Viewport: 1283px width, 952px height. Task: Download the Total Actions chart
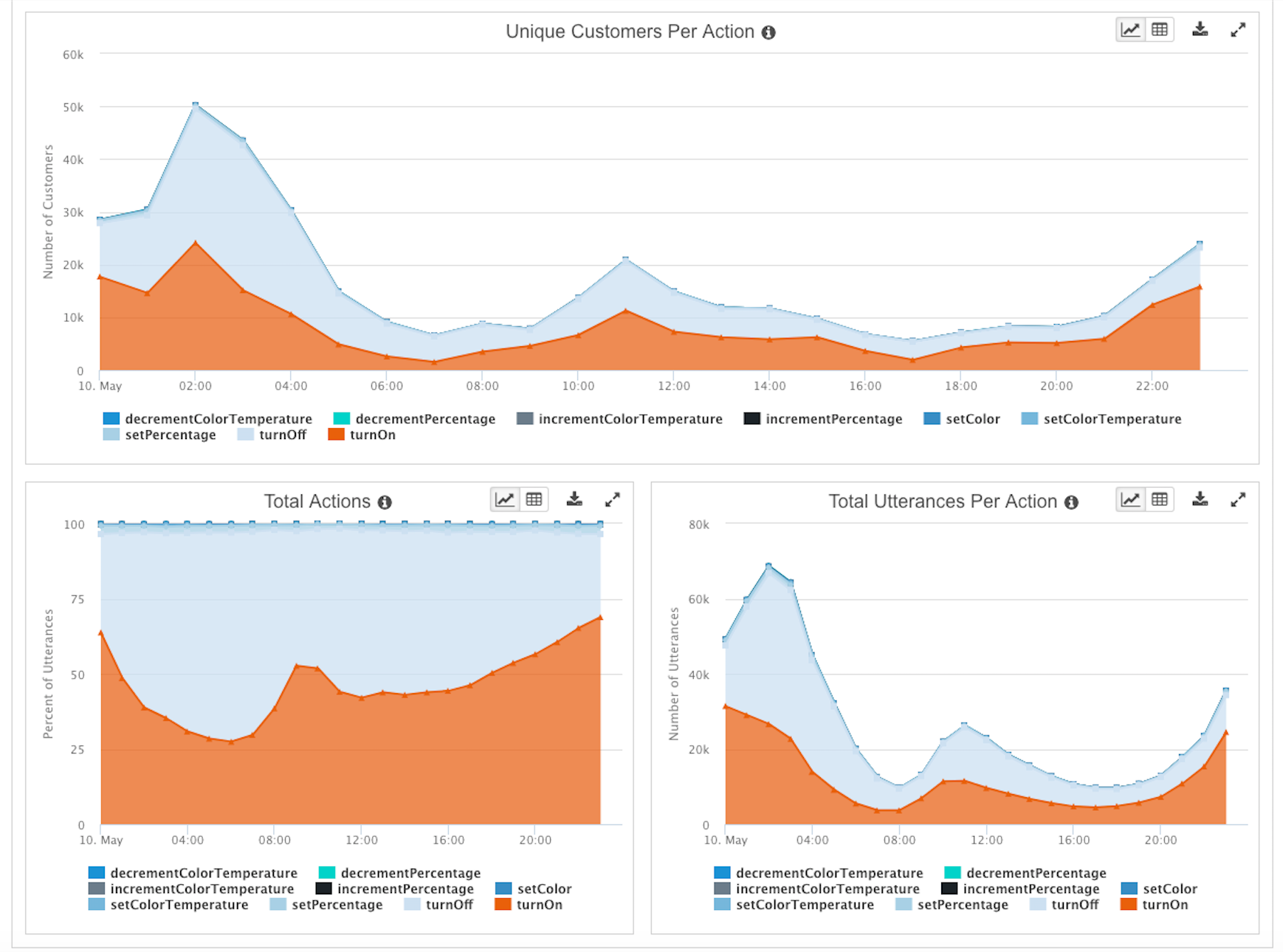(574, 500)
